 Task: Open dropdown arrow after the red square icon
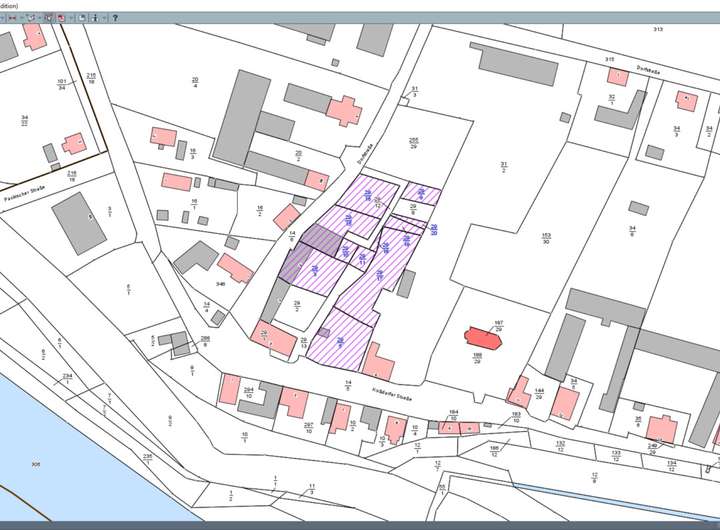[x=71, y=18]
